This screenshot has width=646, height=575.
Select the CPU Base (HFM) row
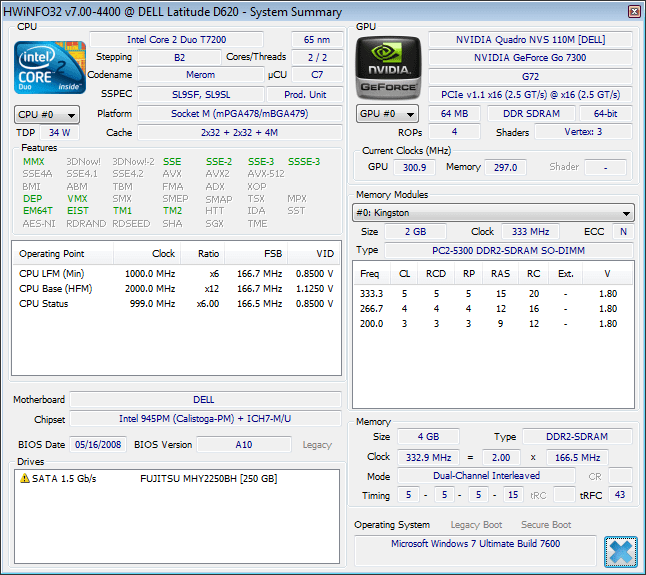176,289
